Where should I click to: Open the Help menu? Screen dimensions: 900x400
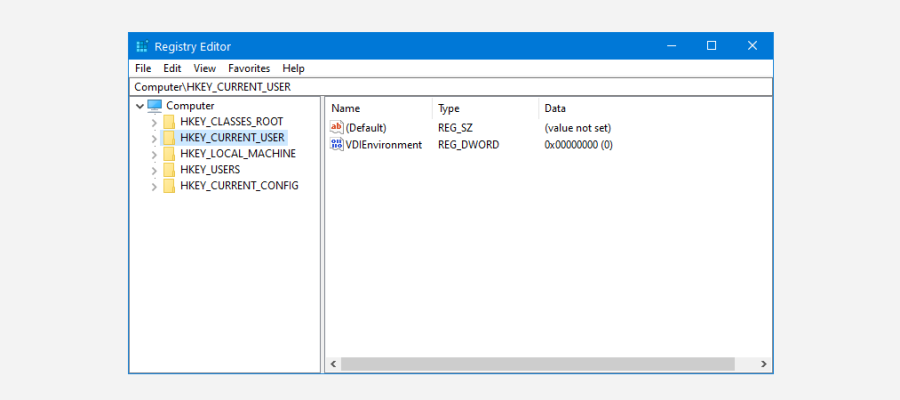[293, 68]
